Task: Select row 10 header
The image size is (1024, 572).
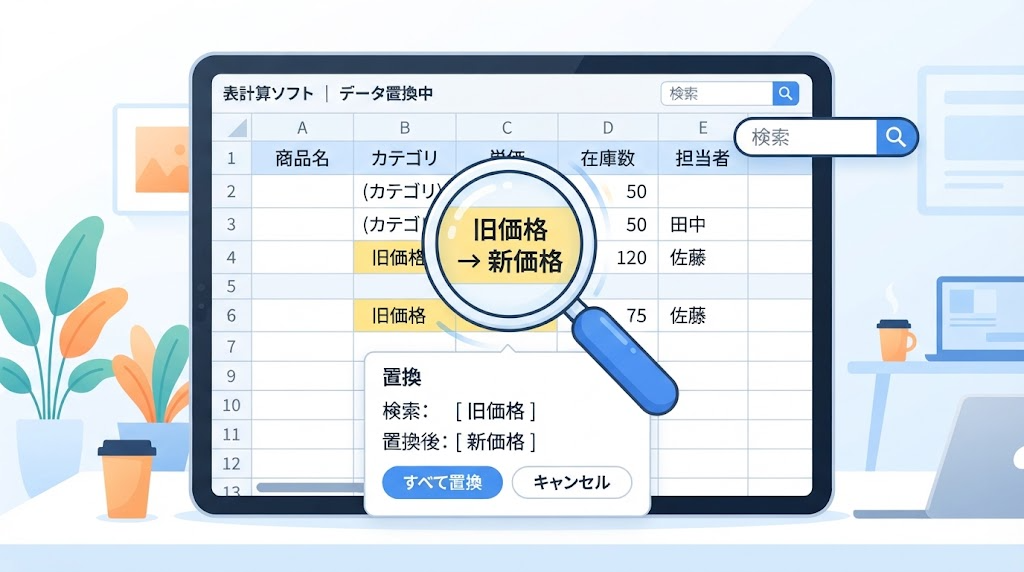Action: tap(231, 405)
